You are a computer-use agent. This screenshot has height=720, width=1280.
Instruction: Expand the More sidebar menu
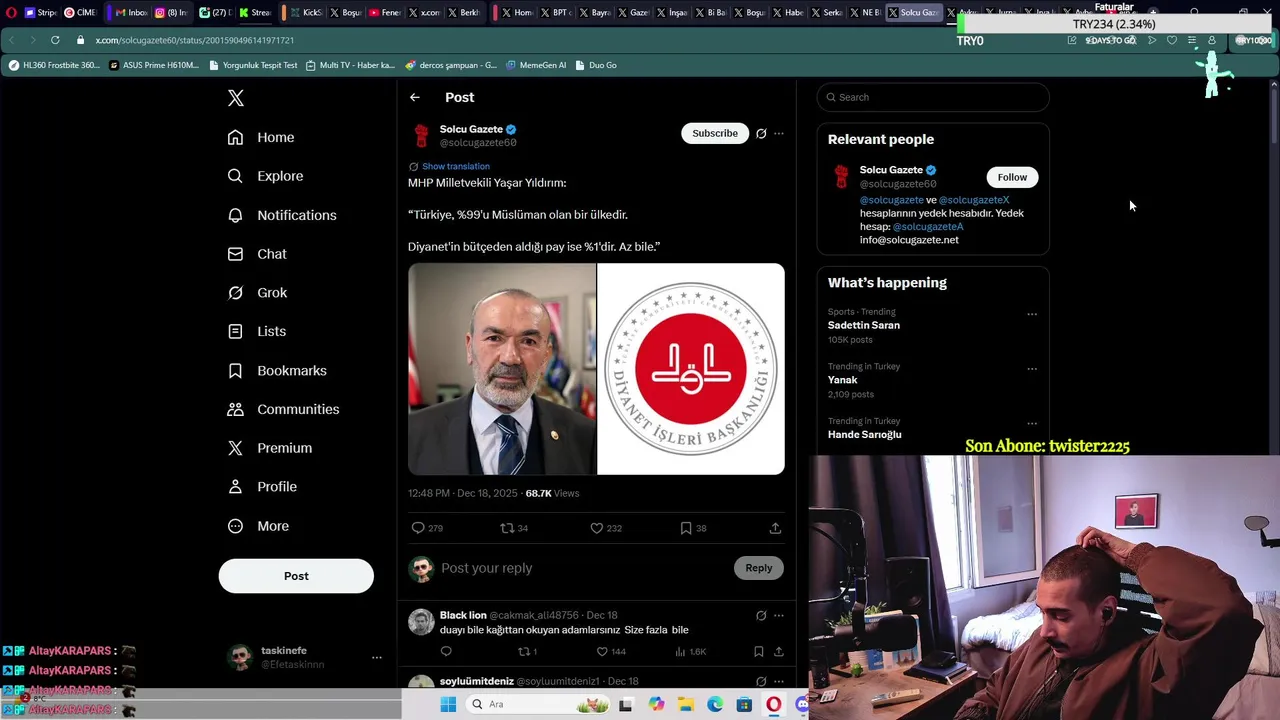pyautogui.click(x=258, y=526)
